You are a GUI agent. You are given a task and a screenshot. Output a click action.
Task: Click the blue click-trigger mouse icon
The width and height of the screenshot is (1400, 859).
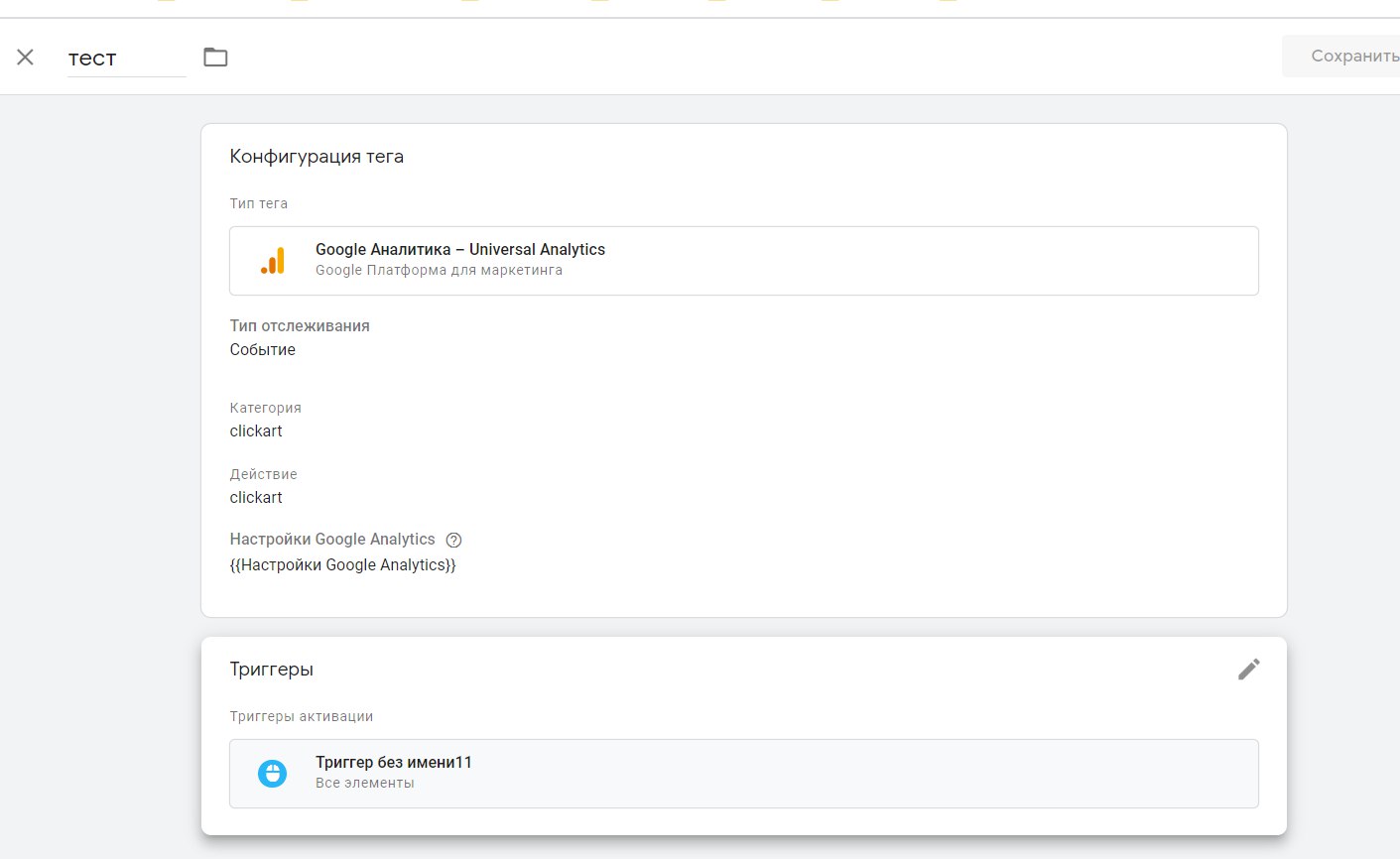[x=273, y=774]
